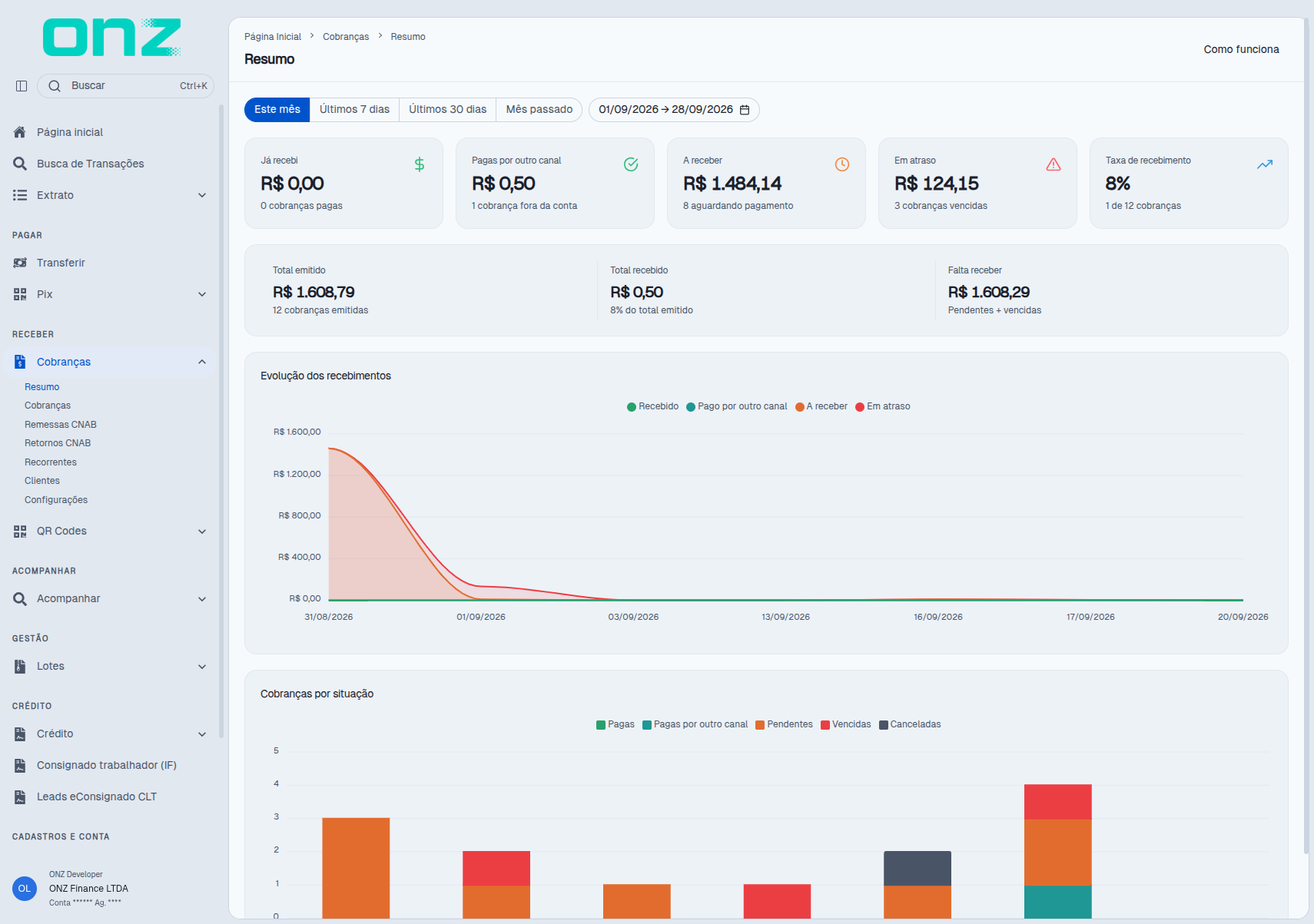Toggle A receber series in chart legend
Image resolution: width=1314 pixels, height=924 pixels.
tap(821, 406)
